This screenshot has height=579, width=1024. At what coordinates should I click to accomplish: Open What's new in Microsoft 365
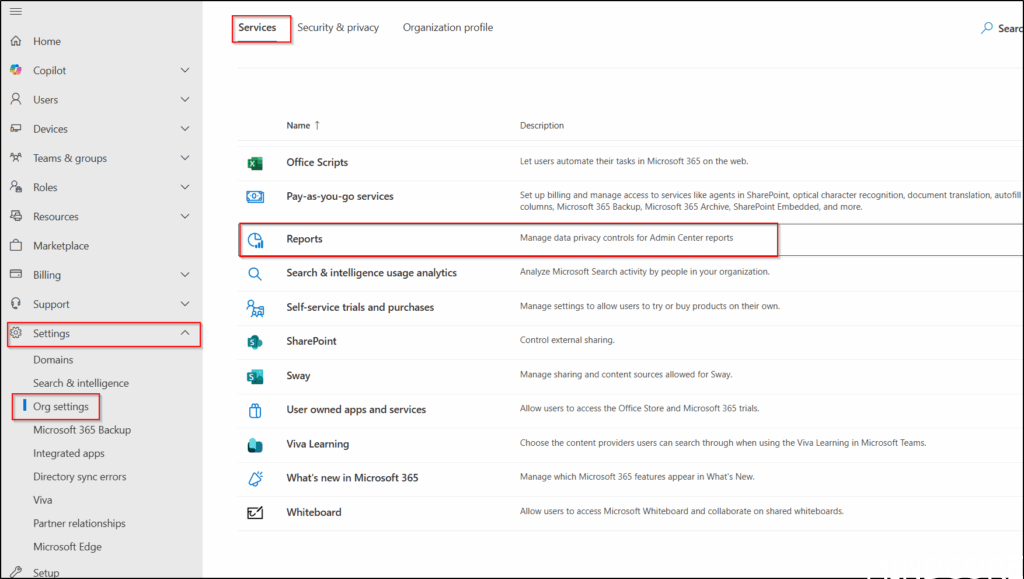[x=352, y=478]
